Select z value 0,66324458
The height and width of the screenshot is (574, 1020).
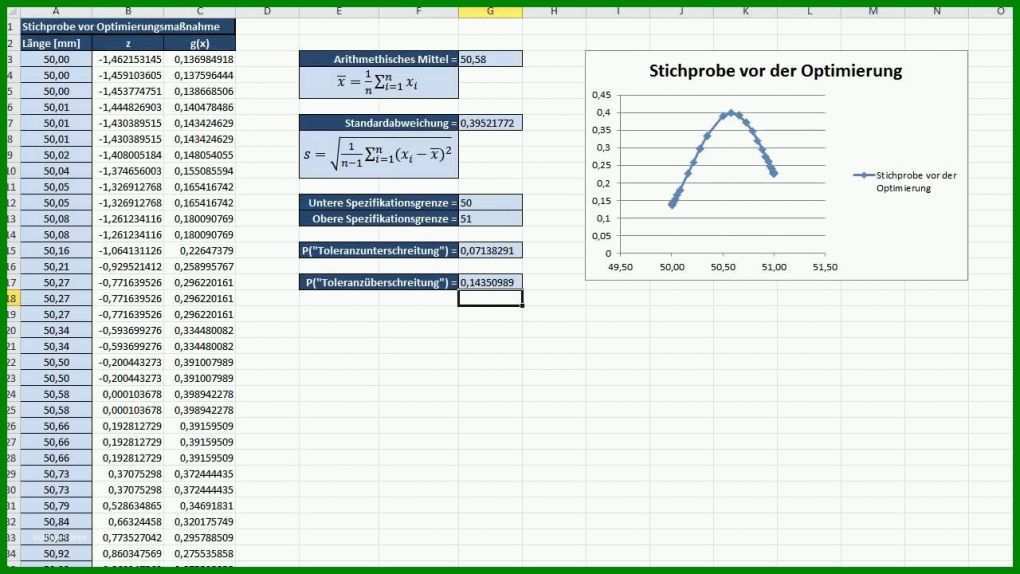click(128, 521)
